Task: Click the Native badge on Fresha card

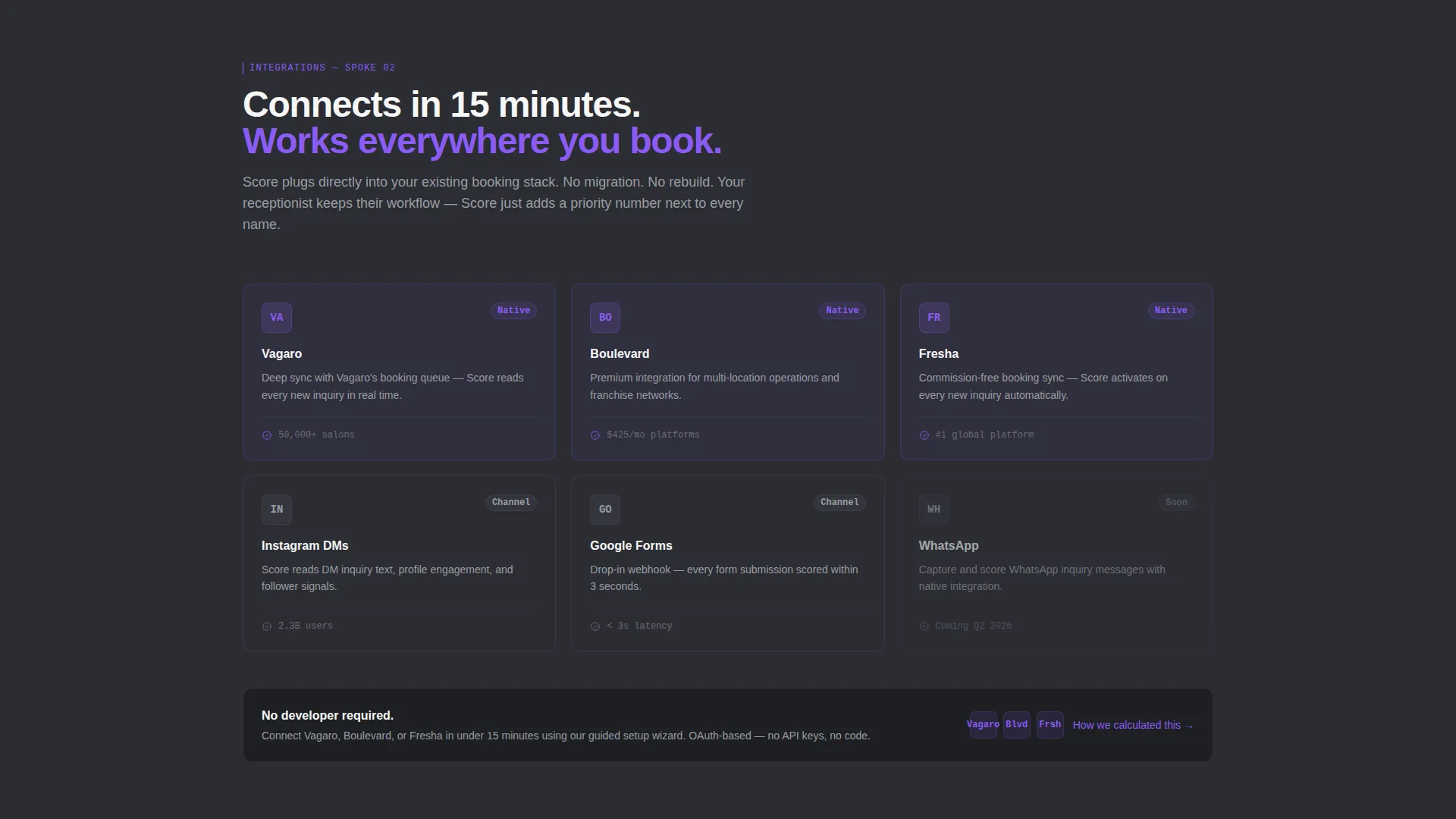Action: point(1171,311)
